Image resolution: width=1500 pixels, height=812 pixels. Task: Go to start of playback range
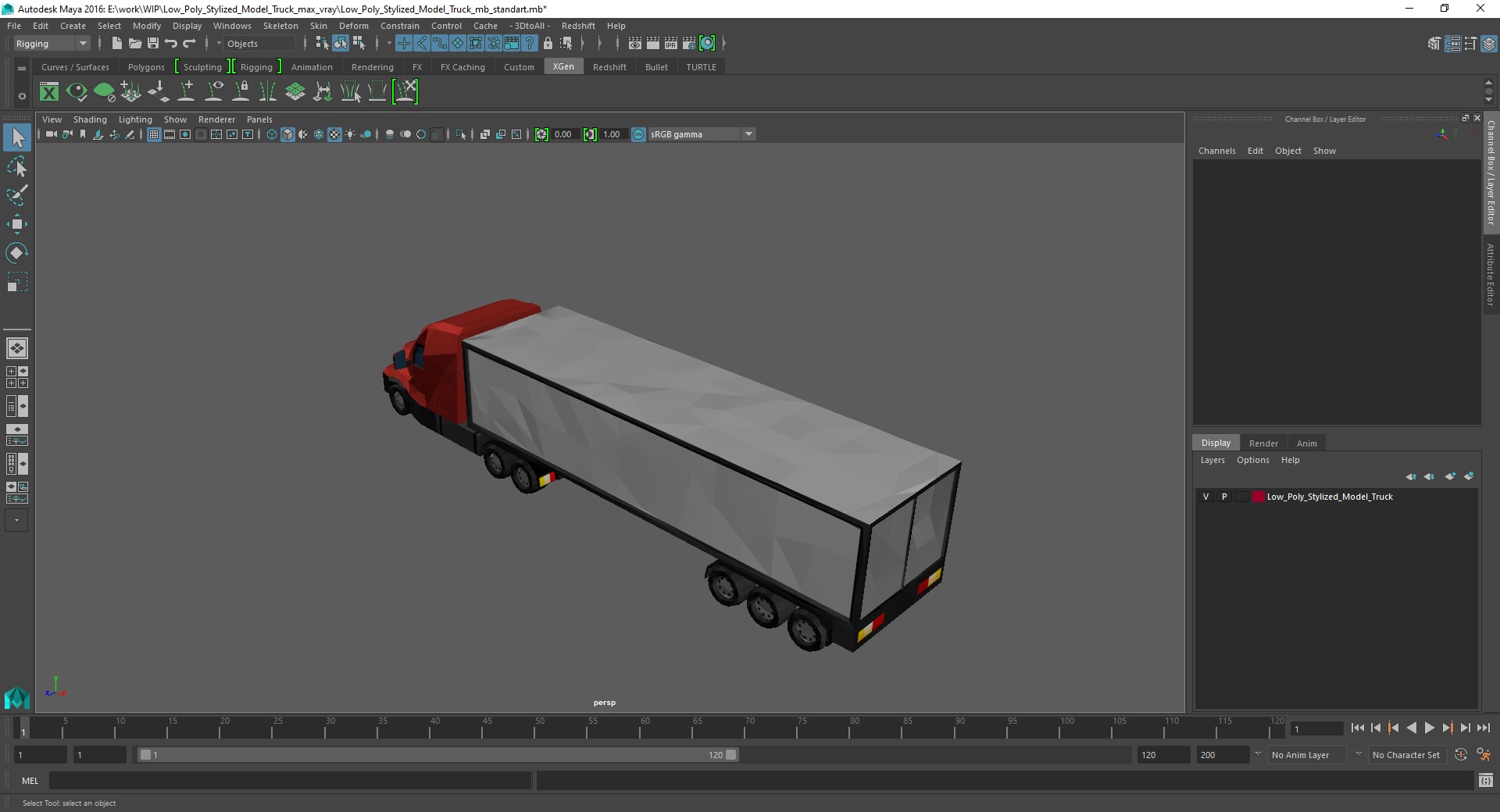click(1357, 728)
